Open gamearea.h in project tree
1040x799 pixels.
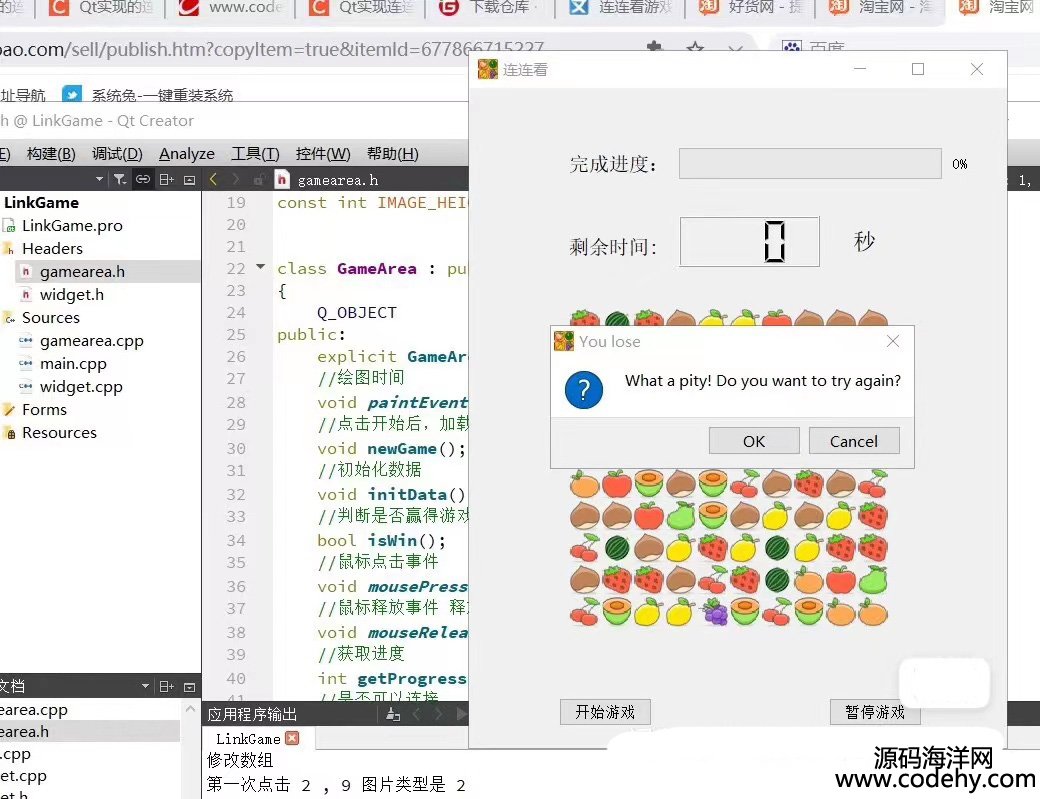point(82,272)
